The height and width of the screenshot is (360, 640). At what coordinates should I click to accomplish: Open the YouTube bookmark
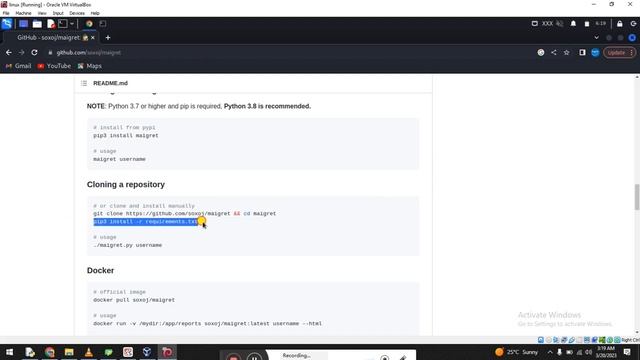click(x=54, y=66)
